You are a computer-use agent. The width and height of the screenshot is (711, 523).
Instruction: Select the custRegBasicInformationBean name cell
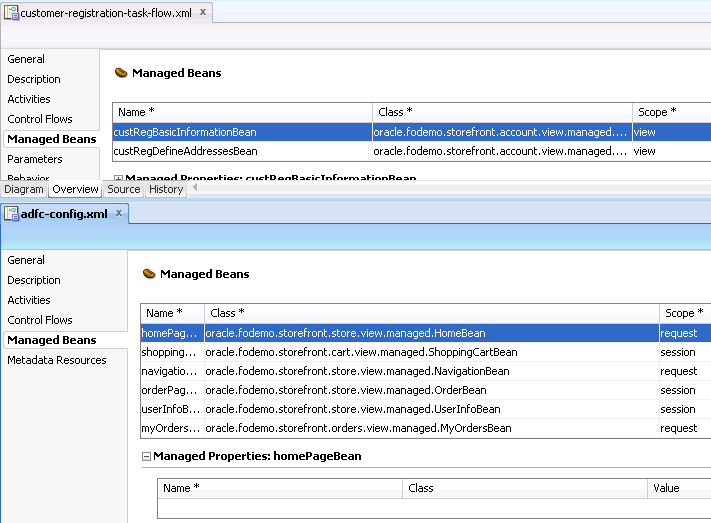[x=243, y=132]
